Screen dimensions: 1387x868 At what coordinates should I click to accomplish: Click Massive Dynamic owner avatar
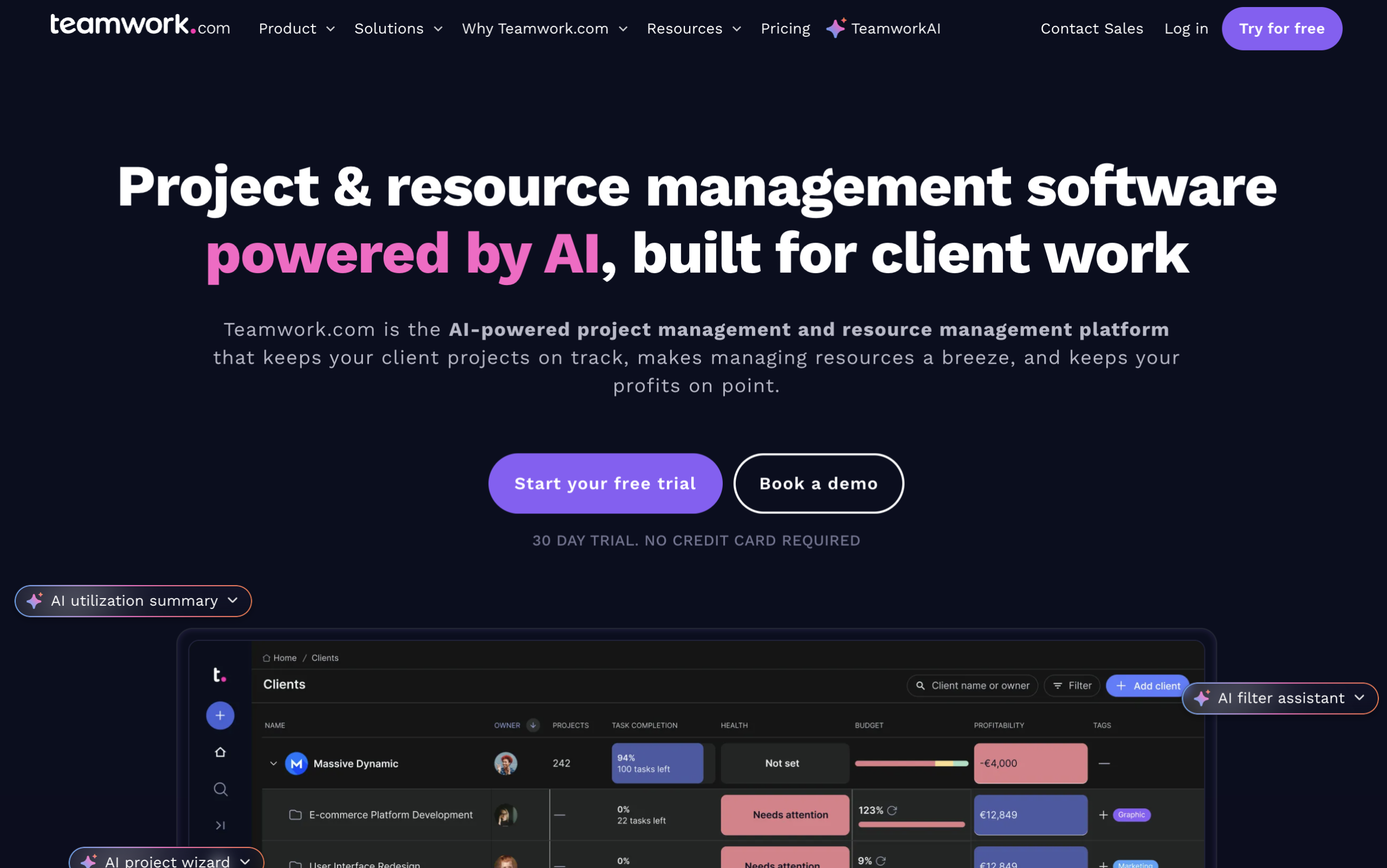(505, 763)
